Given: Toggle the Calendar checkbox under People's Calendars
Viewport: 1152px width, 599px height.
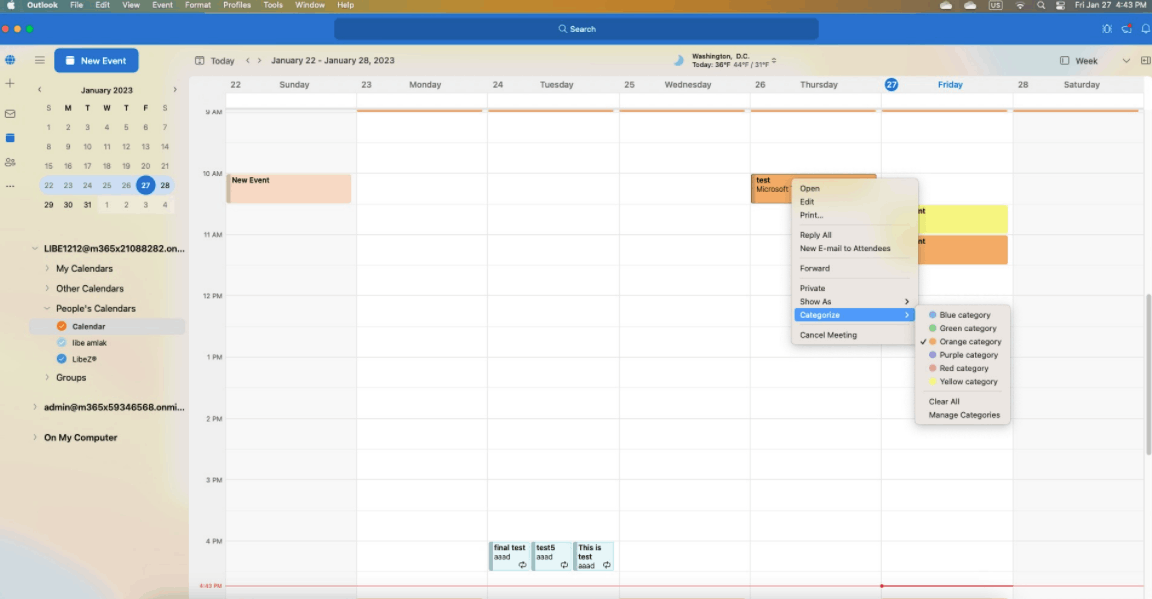Looking at the screenshot, I should [x=62, y=326].
